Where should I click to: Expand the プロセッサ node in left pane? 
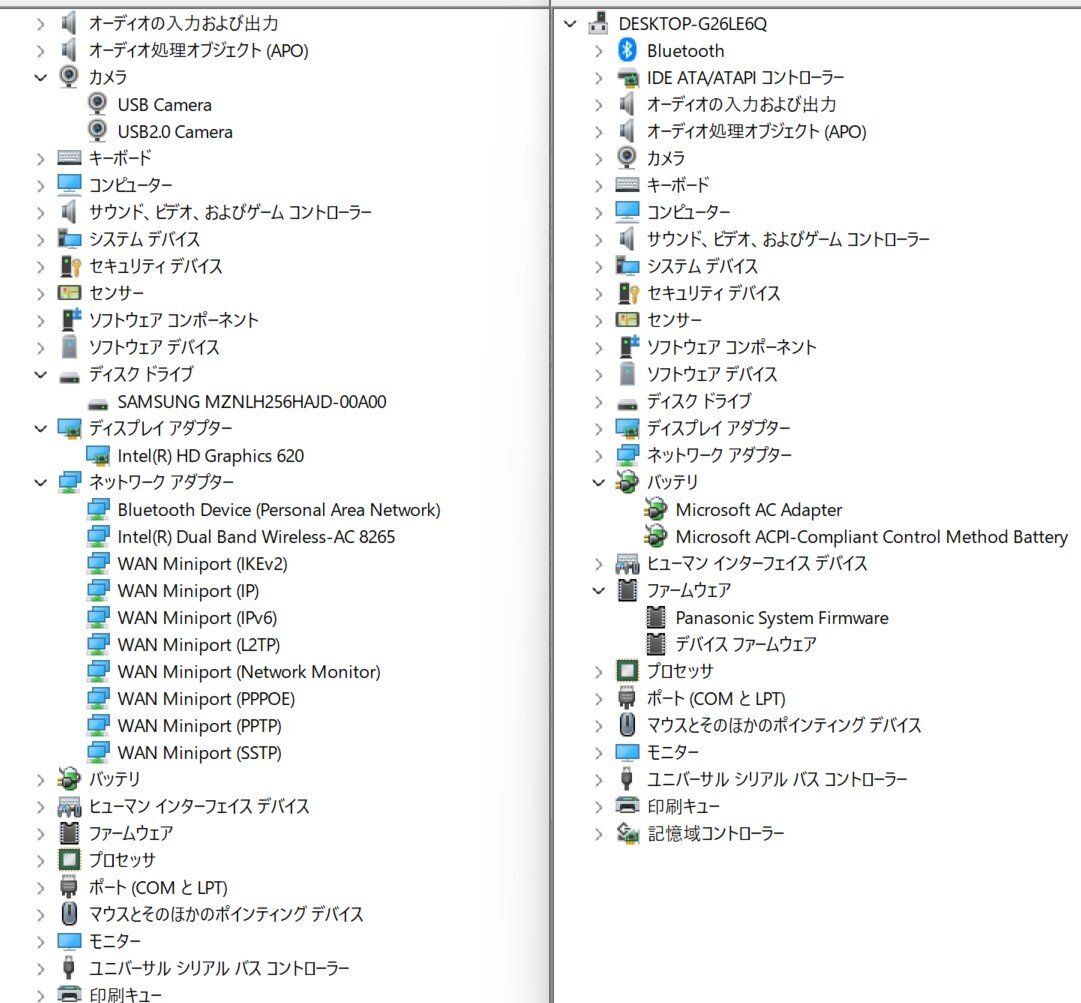click(x=41, y=860)
